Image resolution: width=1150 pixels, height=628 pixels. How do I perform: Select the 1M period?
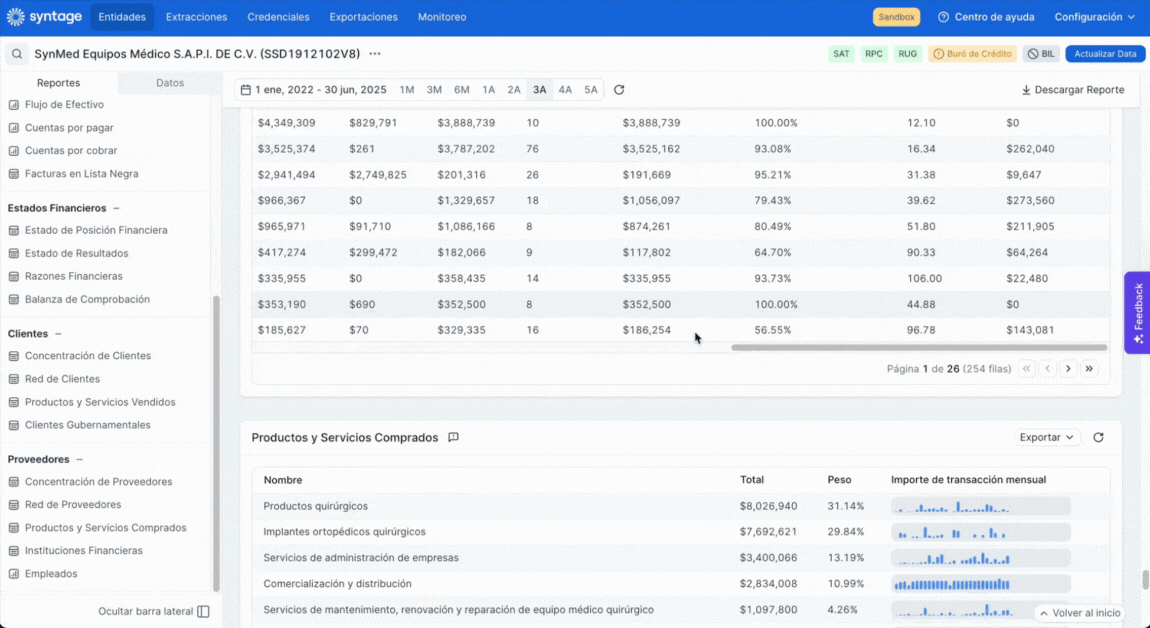[407, 90]
